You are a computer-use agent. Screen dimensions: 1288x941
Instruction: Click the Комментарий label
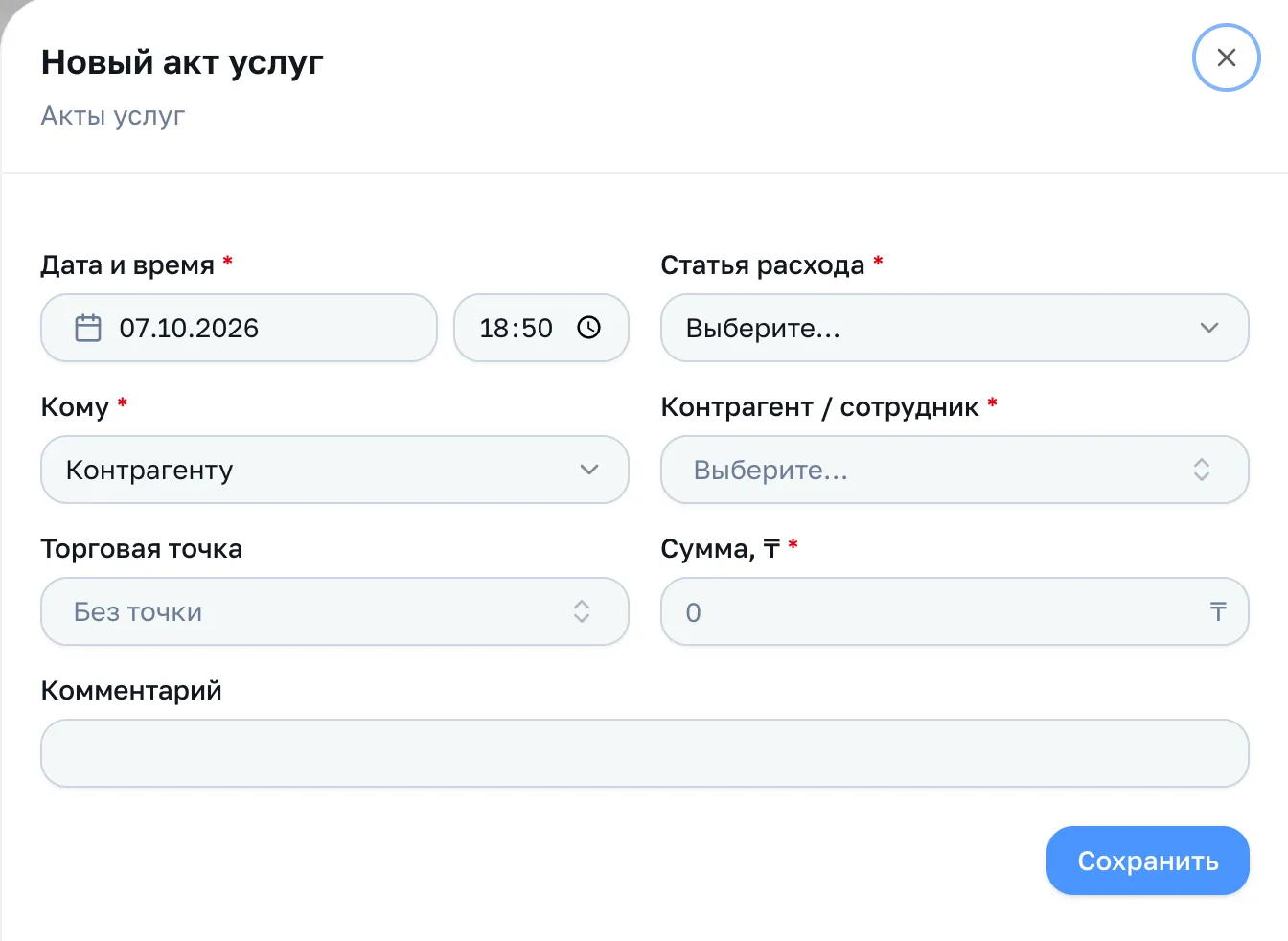131,691
